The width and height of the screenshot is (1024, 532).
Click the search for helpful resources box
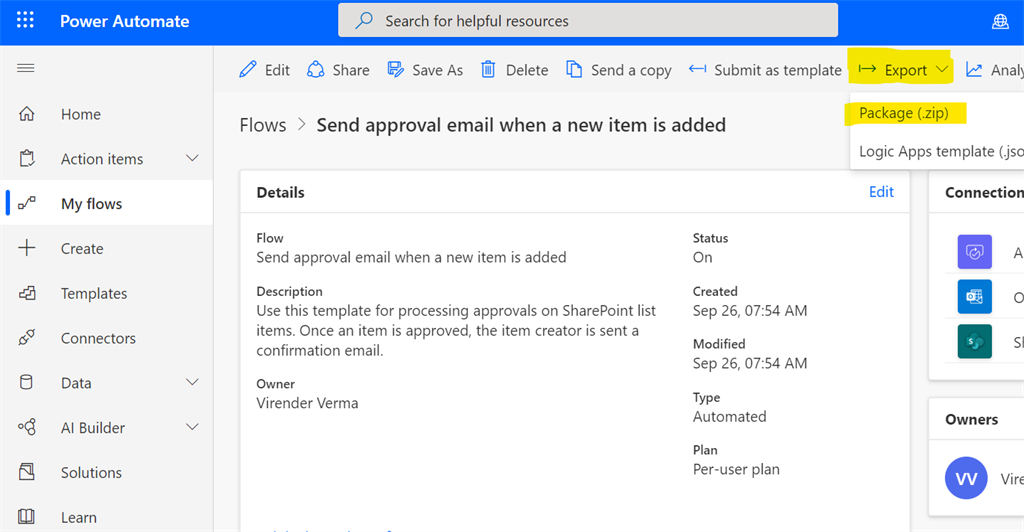click(588, 21)
